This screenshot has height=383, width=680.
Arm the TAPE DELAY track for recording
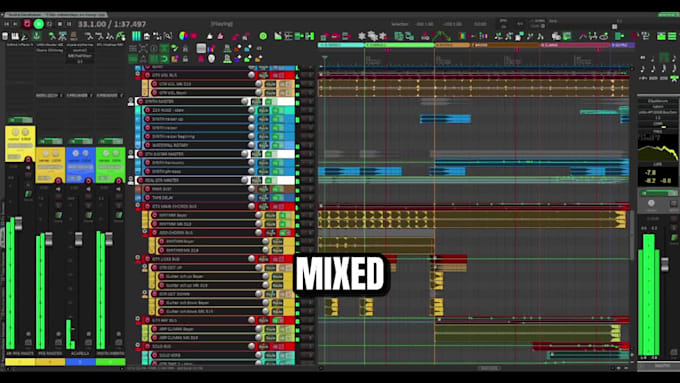(147, 197)
